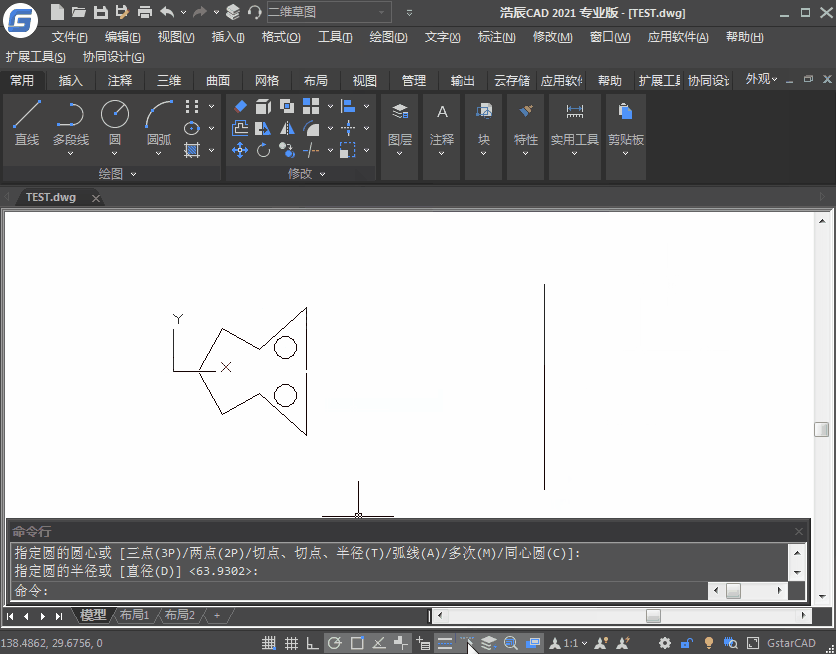Add a new layout with the + tab

point(216,615)
